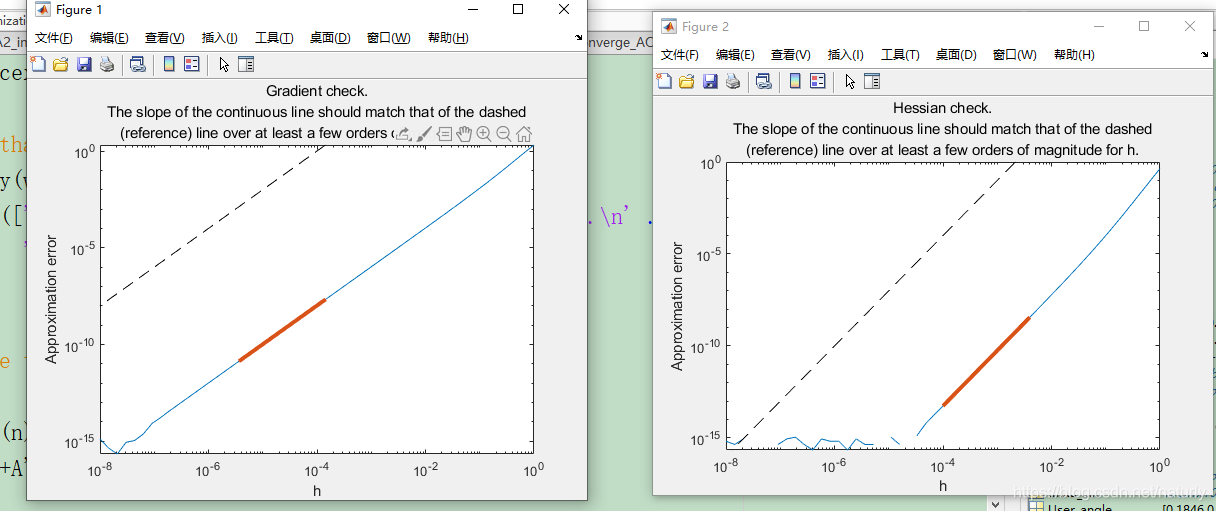The height and width of the screenshot is (511, 1216).
Task: Click the 'Hessian check.' title text
Action: tap(942, 108)
